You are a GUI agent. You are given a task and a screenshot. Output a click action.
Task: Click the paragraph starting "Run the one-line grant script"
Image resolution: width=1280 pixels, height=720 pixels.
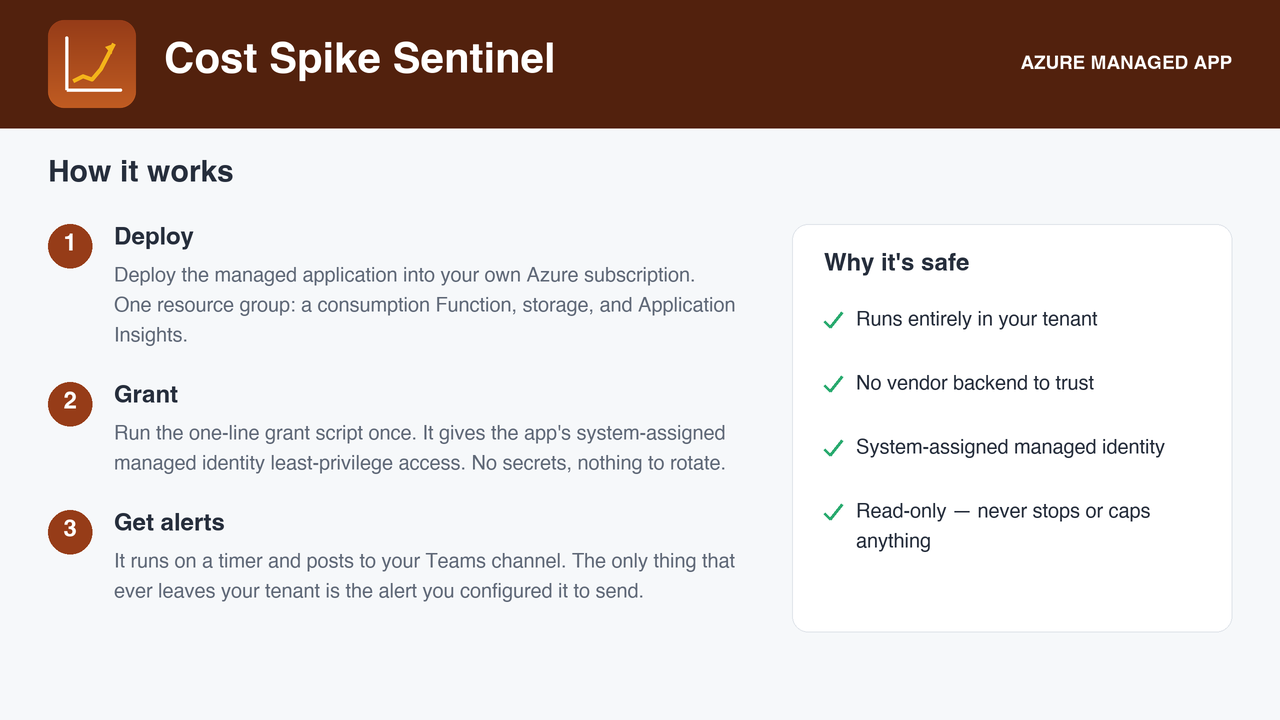click(420, 448)
